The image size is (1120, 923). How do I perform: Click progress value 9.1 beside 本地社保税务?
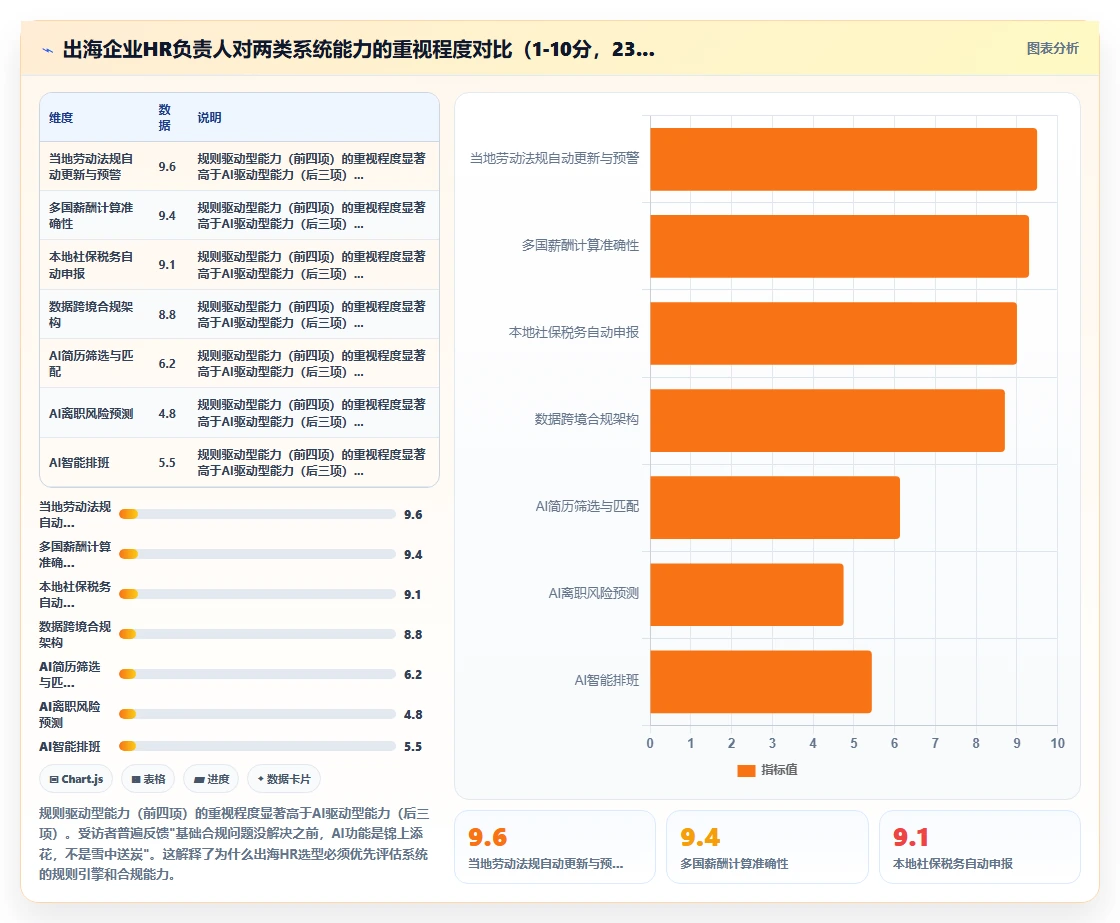pyautogui.click(x=413, y=594)
